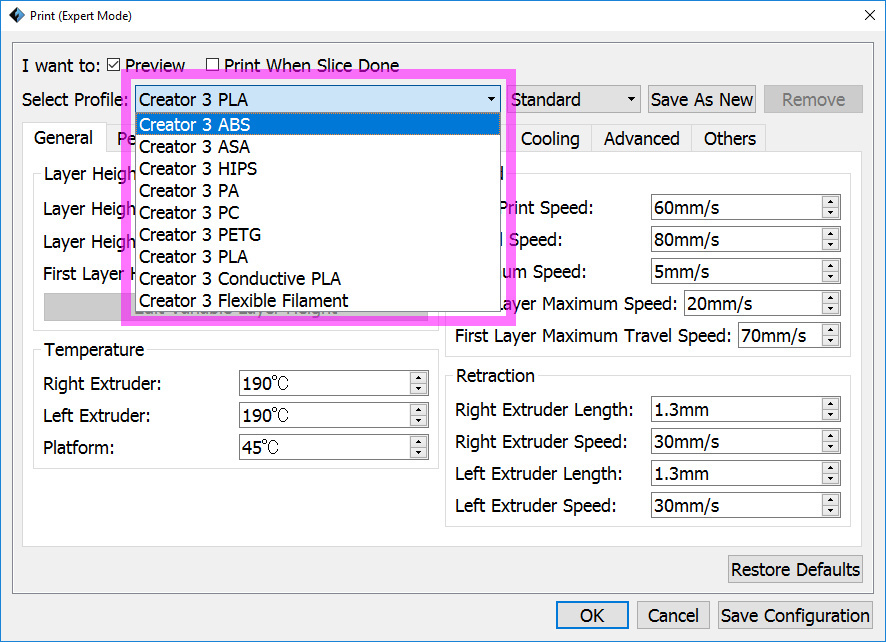Increase the Right Extruder Speed retraction
886x642 pixels.
click(831, 436)
